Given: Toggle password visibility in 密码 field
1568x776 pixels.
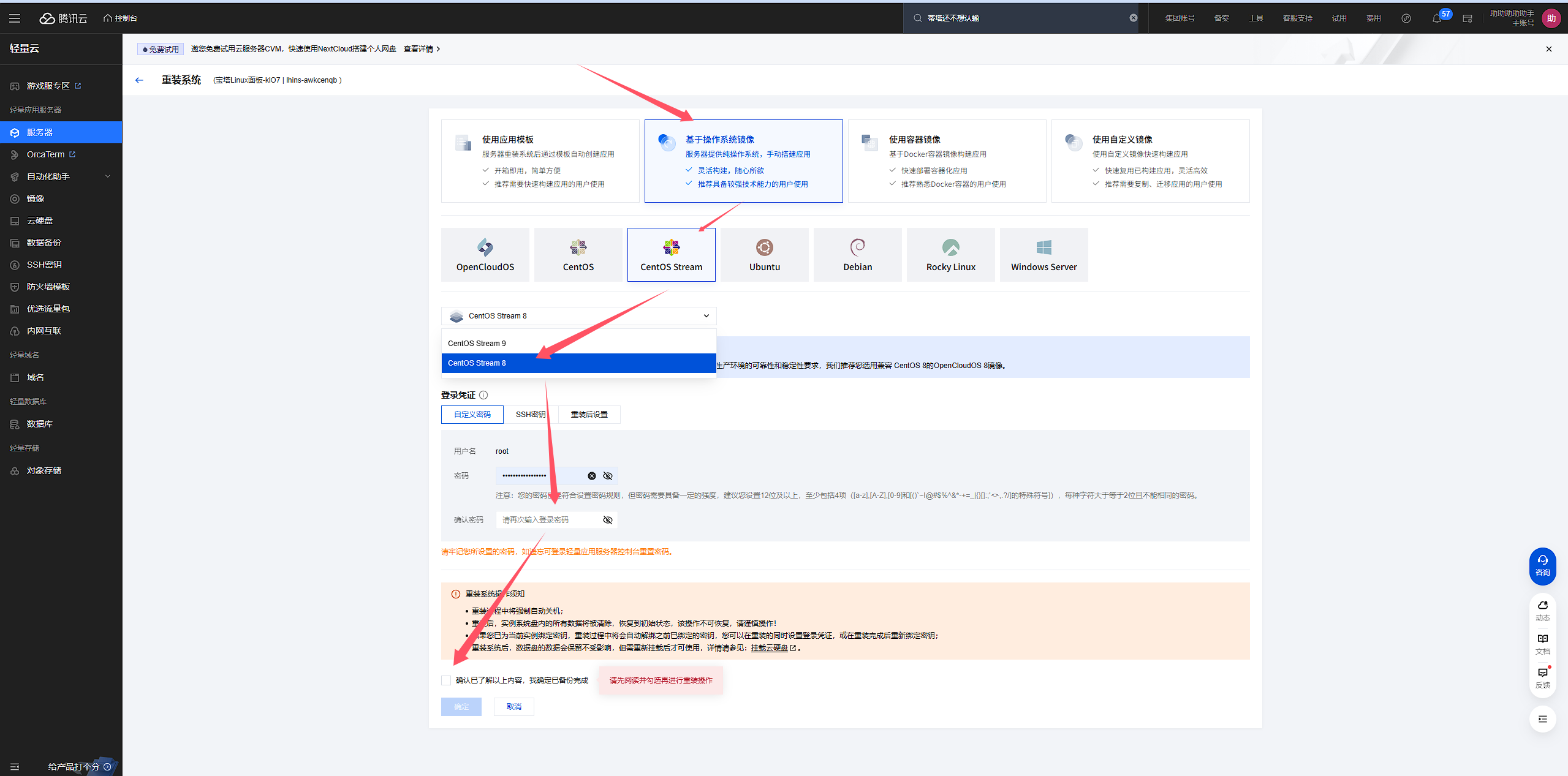Looking at the screenshot, I should point(608,476).
